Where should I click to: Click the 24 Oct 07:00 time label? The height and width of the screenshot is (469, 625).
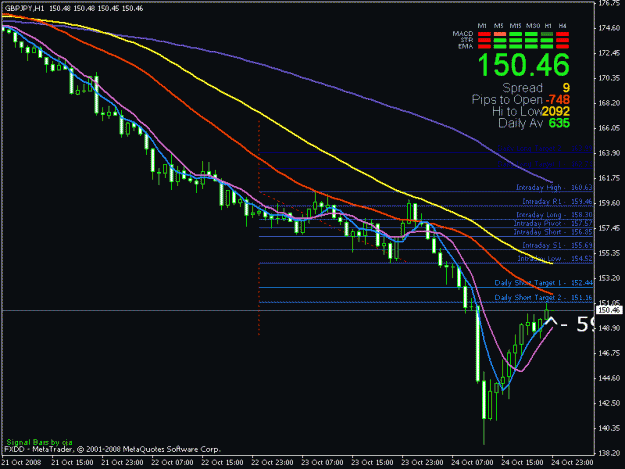click(x=472, y=463)
